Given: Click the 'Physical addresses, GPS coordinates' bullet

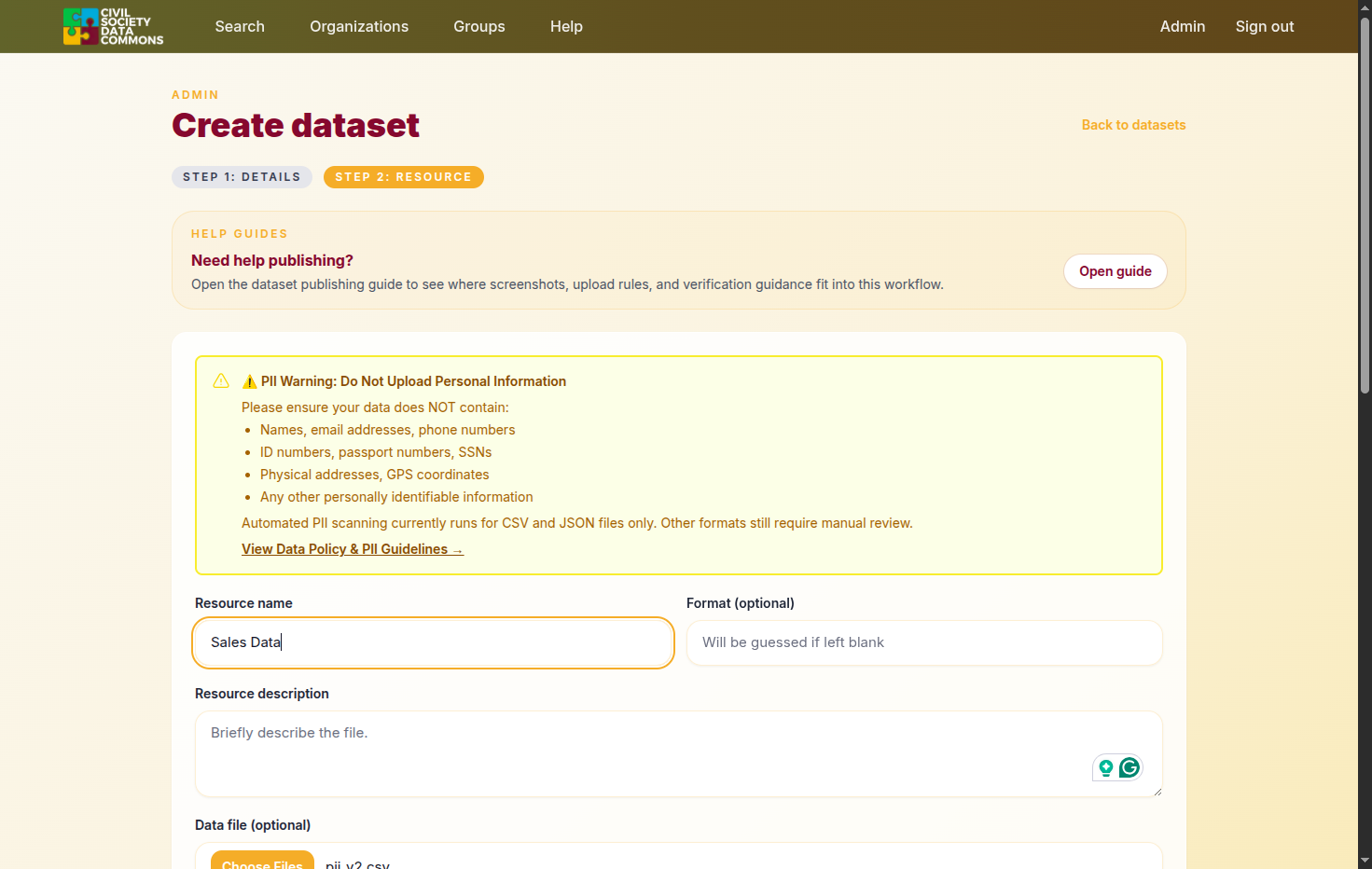Looking at the screenshot, I should click(375, 475).
